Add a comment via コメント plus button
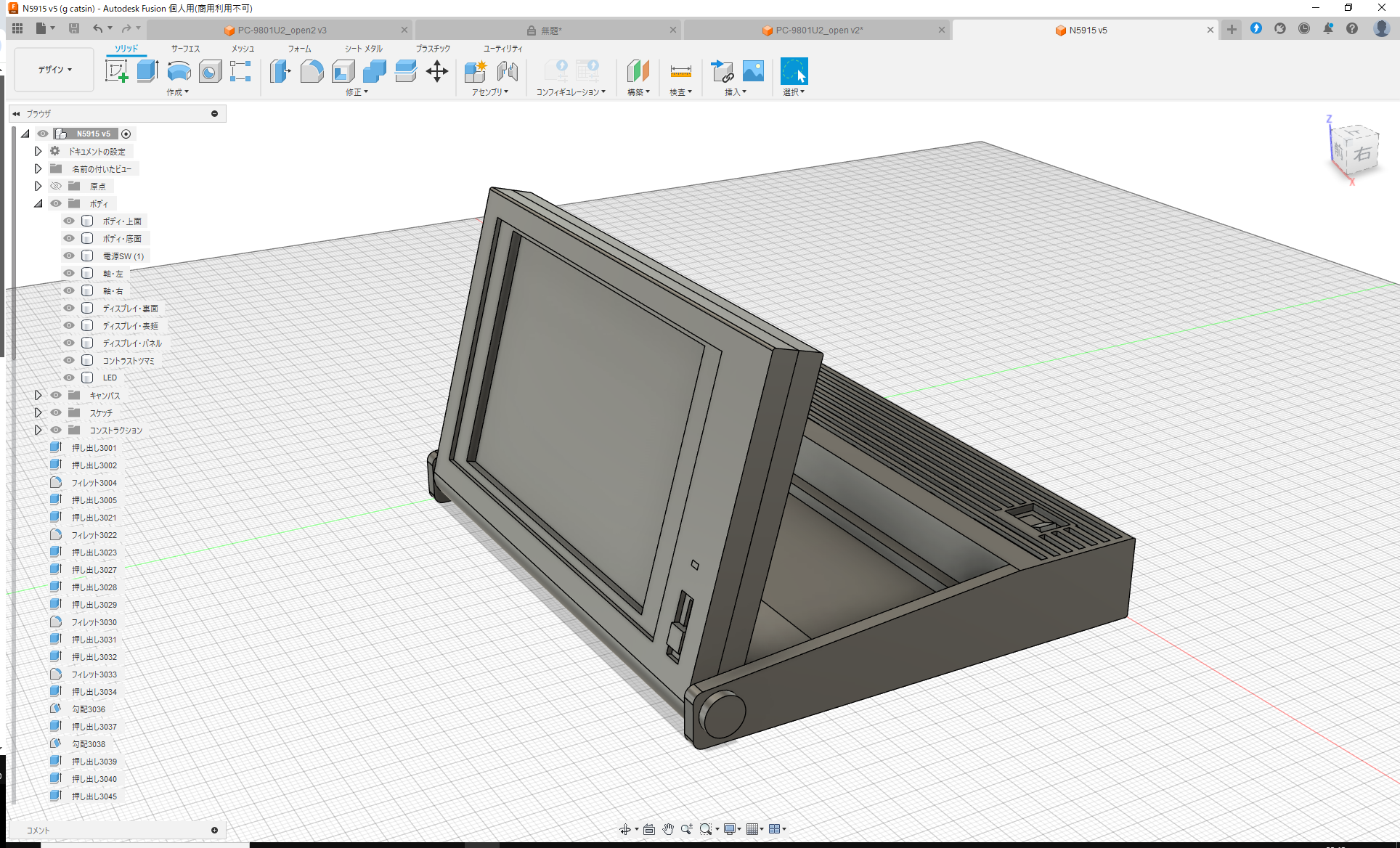1400x848 pixels. click(x=215, y=829)
